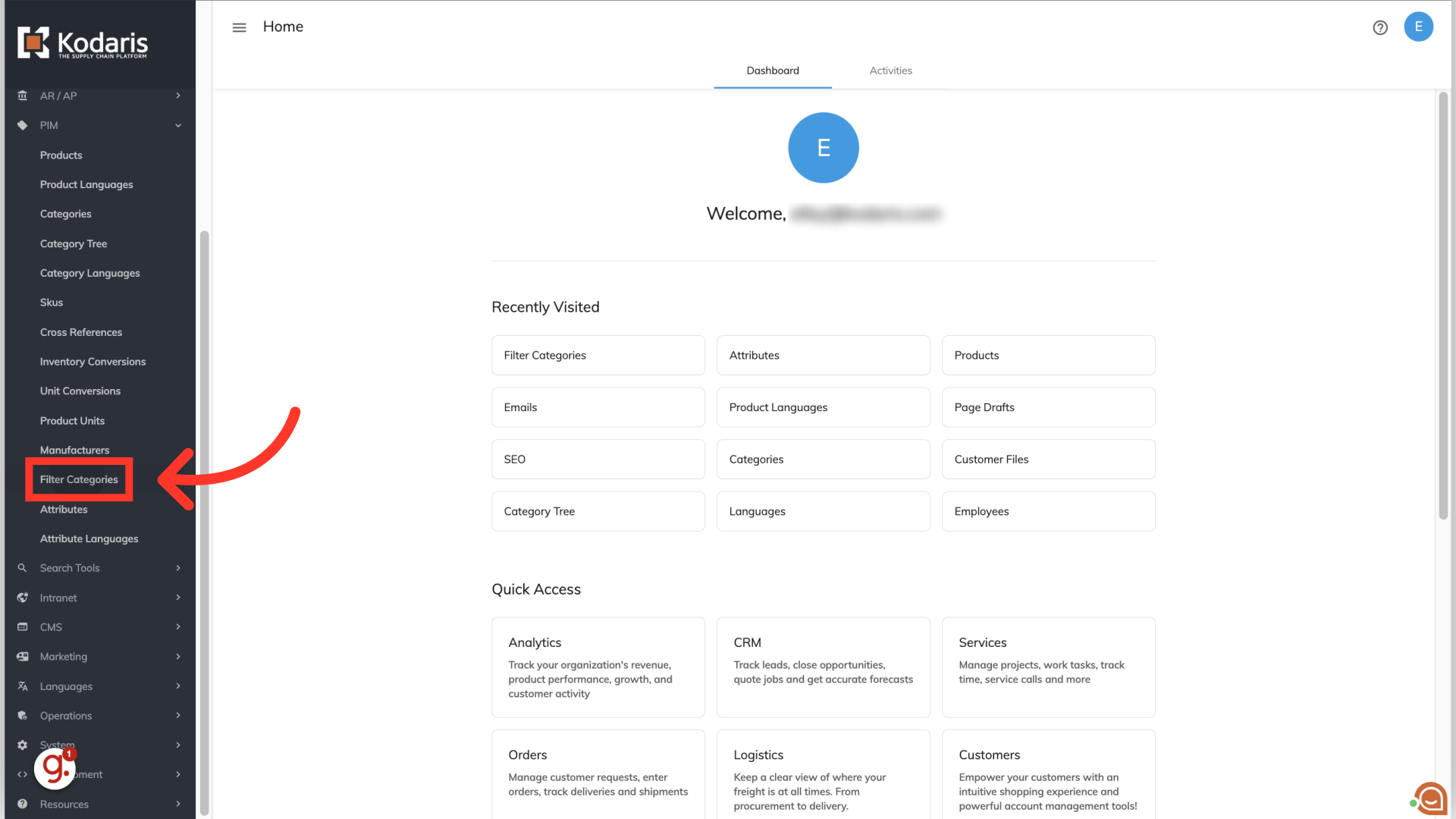Open the Analytics quick access card

click(x=598, y=667)
